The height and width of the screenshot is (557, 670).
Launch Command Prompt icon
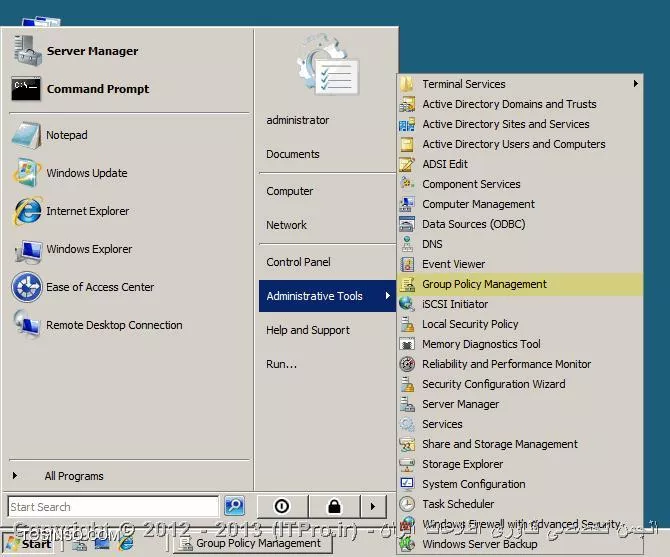tap(26, 89)
